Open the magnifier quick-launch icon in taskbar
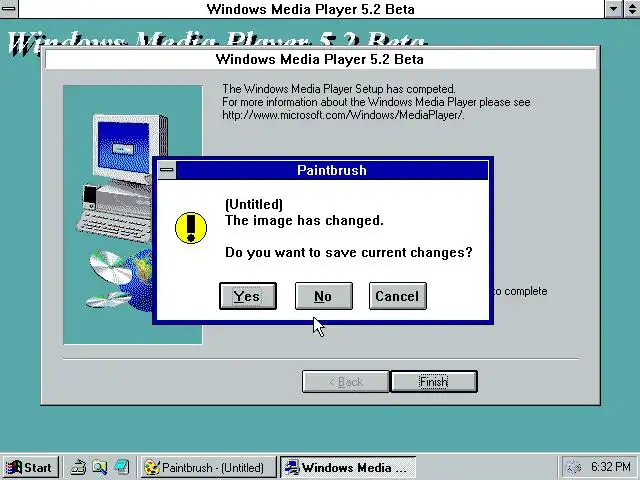Image resolution: width=640 pixels, height=480 pixels. click(100, 467)
